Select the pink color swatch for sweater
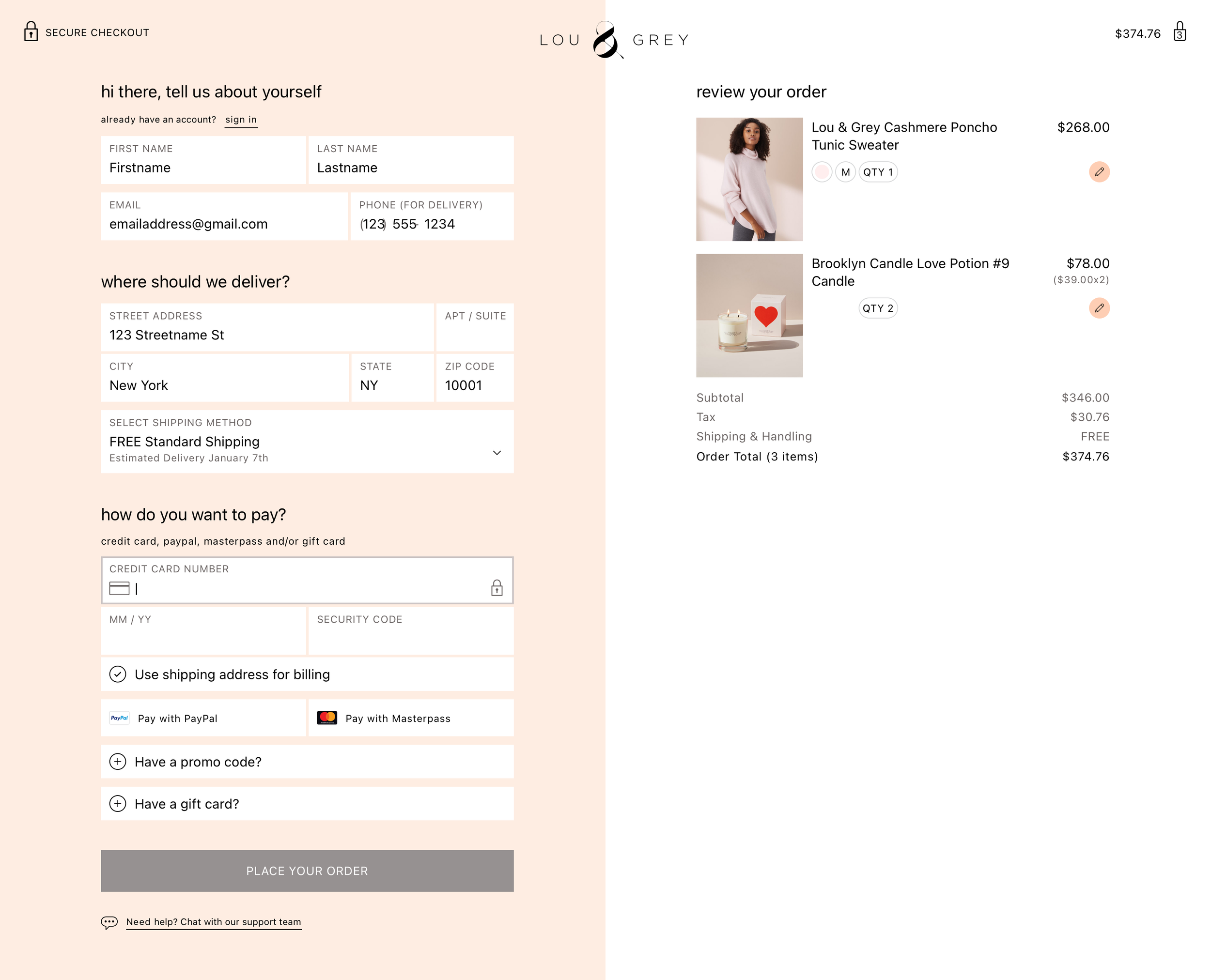Screen dimensions: 1211x980 coord(822,172)
